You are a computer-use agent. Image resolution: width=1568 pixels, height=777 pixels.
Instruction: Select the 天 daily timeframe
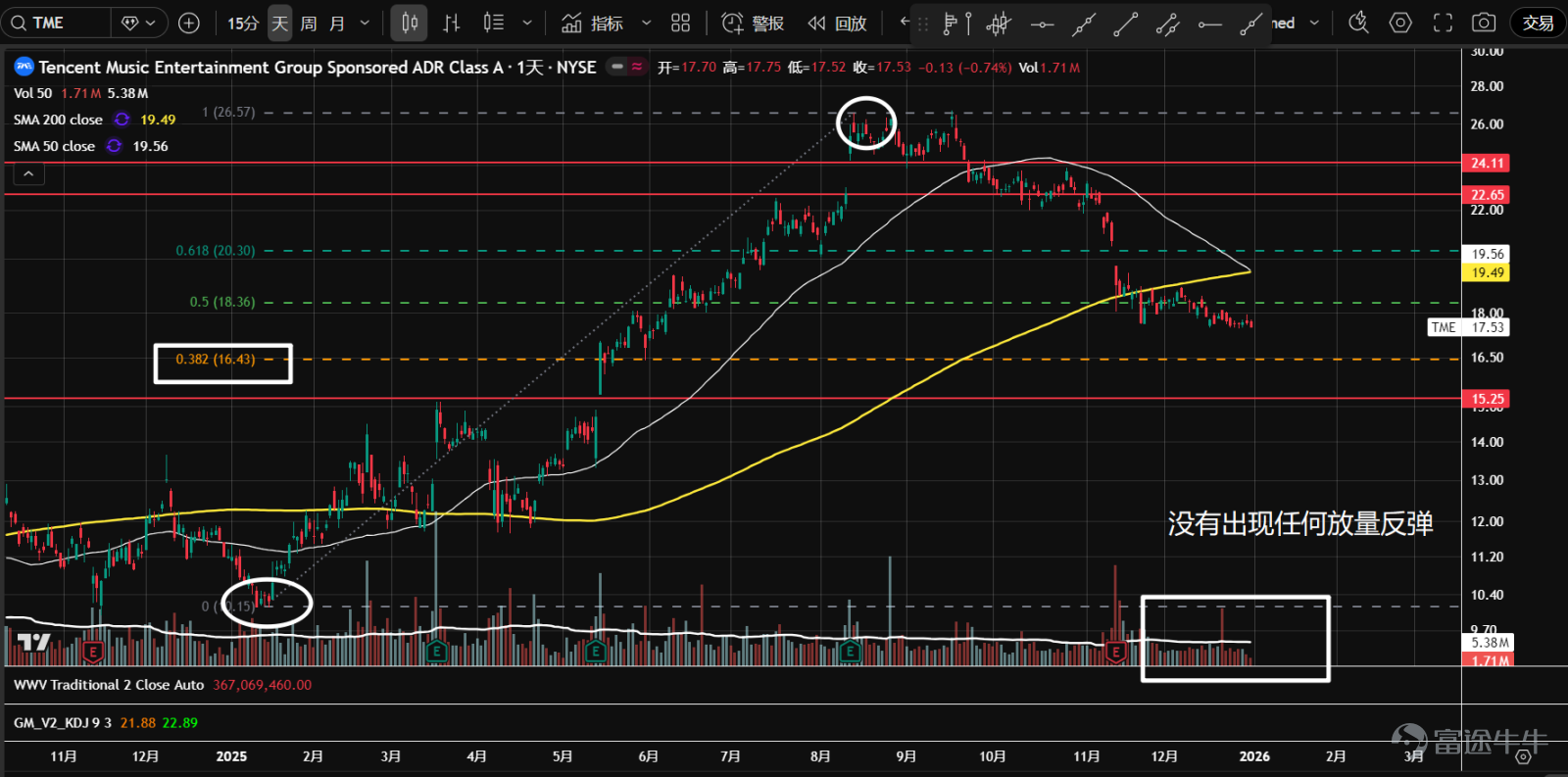point(280,23)
